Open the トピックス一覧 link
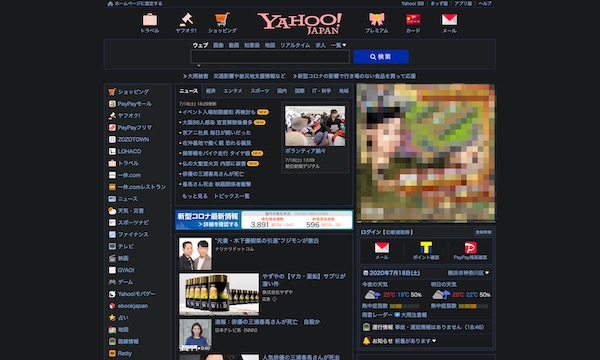This screenshot has height=360, width=600. click(232, 196)
